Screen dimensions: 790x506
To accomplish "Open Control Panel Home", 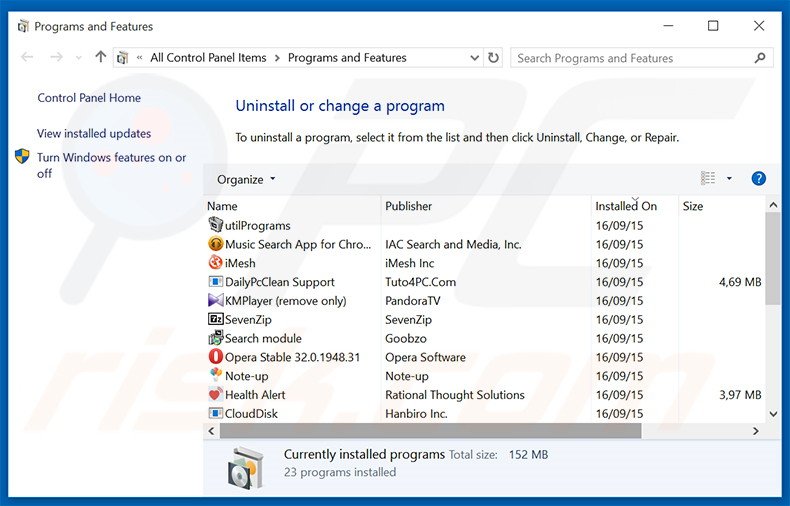I will (x=89, y=98).
